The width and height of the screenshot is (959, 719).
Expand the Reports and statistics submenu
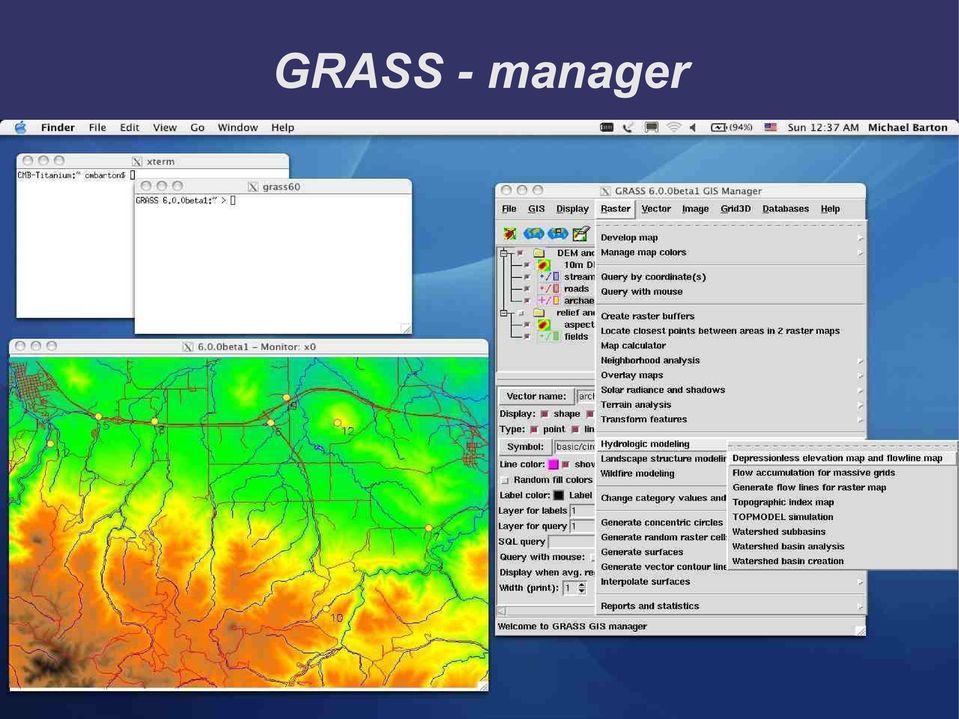[x=730, y=606]
